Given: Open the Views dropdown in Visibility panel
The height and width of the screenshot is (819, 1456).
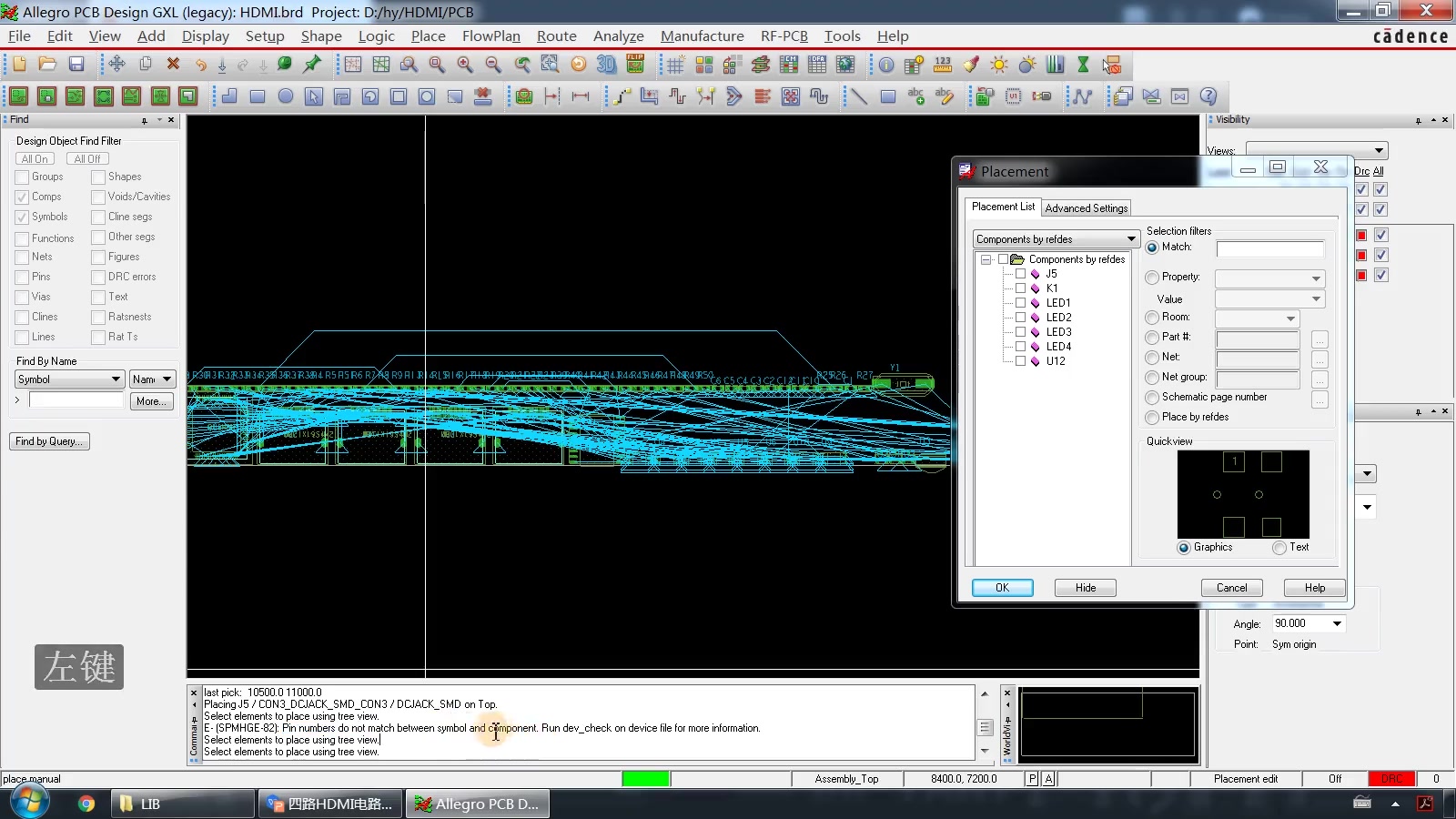Looking at the screenshot, I should pos(1379,150).
